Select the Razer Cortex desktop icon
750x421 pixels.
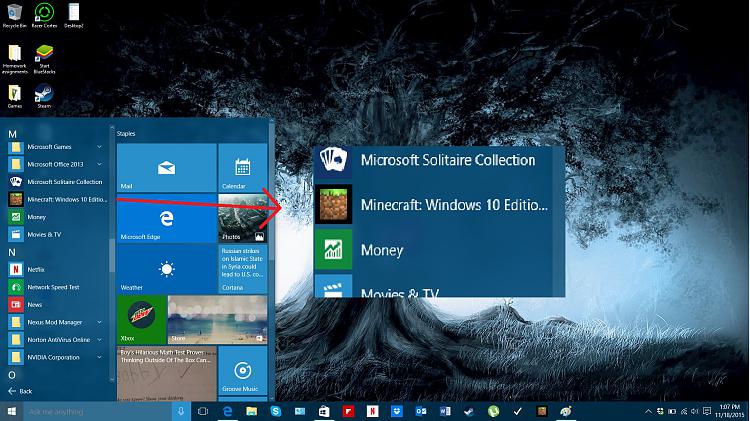click(x=44, y=16)
